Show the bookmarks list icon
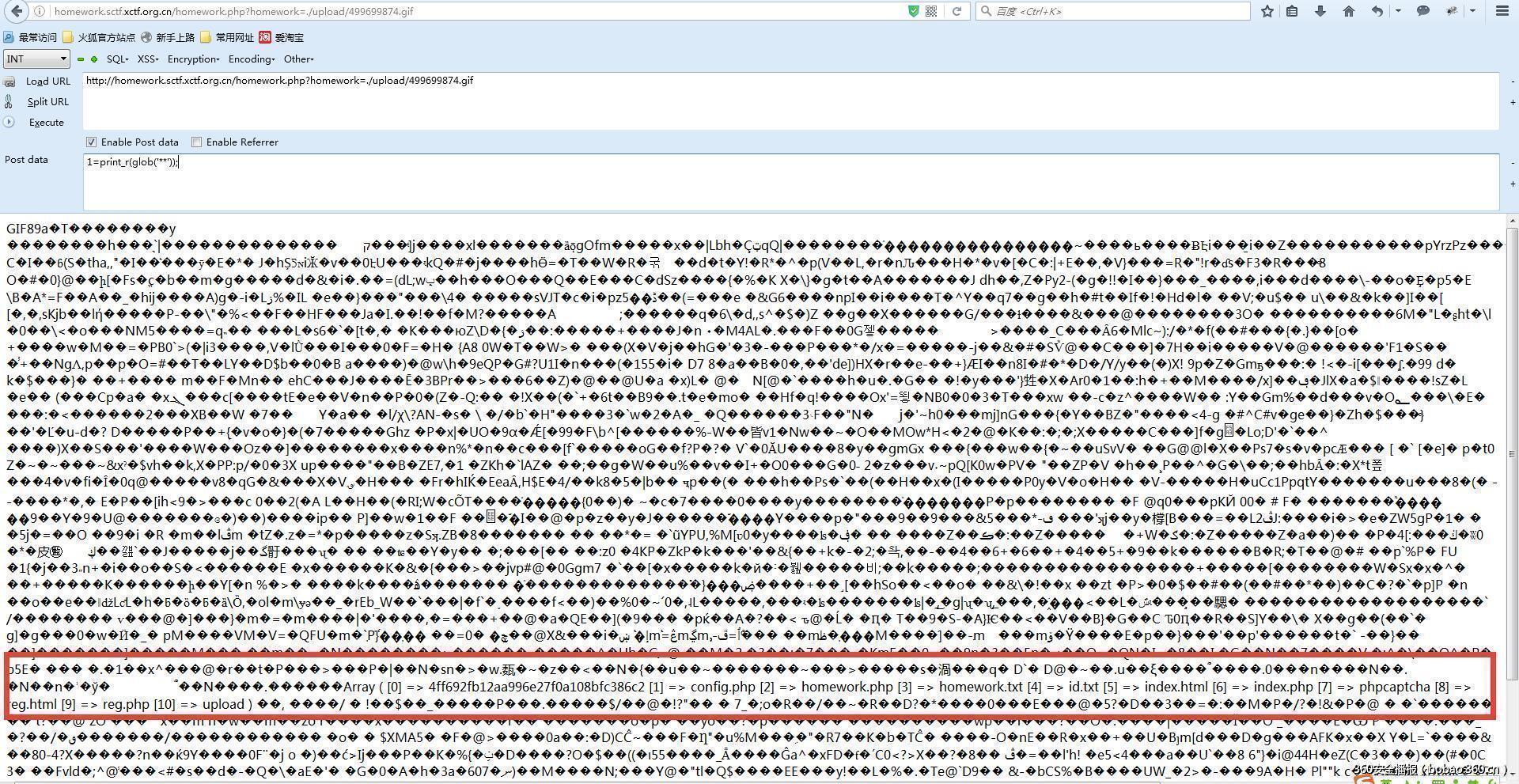The image size is (1519, 784). pyautogui.click(x=1292, y=11)
